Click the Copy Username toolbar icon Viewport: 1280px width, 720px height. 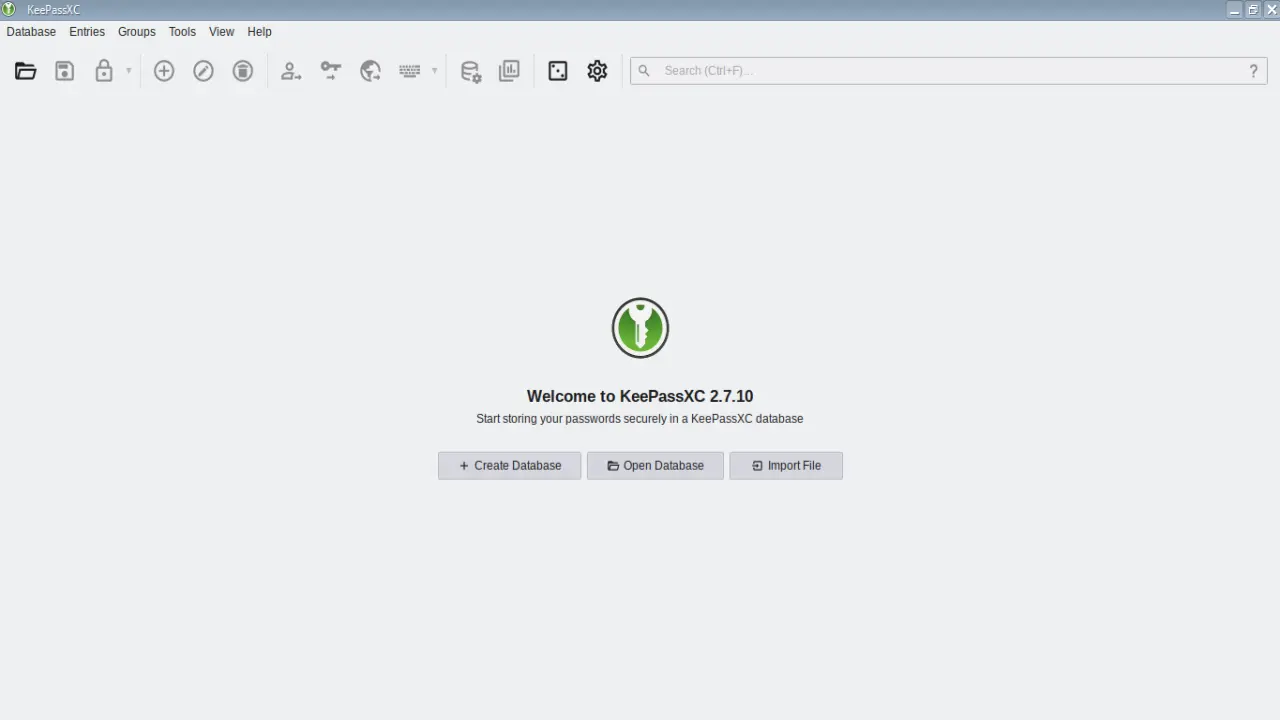coord(291,71)
